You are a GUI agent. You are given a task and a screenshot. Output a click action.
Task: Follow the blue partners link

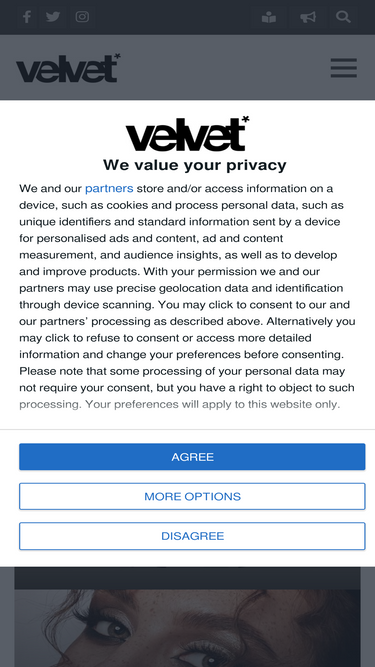click(x=109, y=188)
